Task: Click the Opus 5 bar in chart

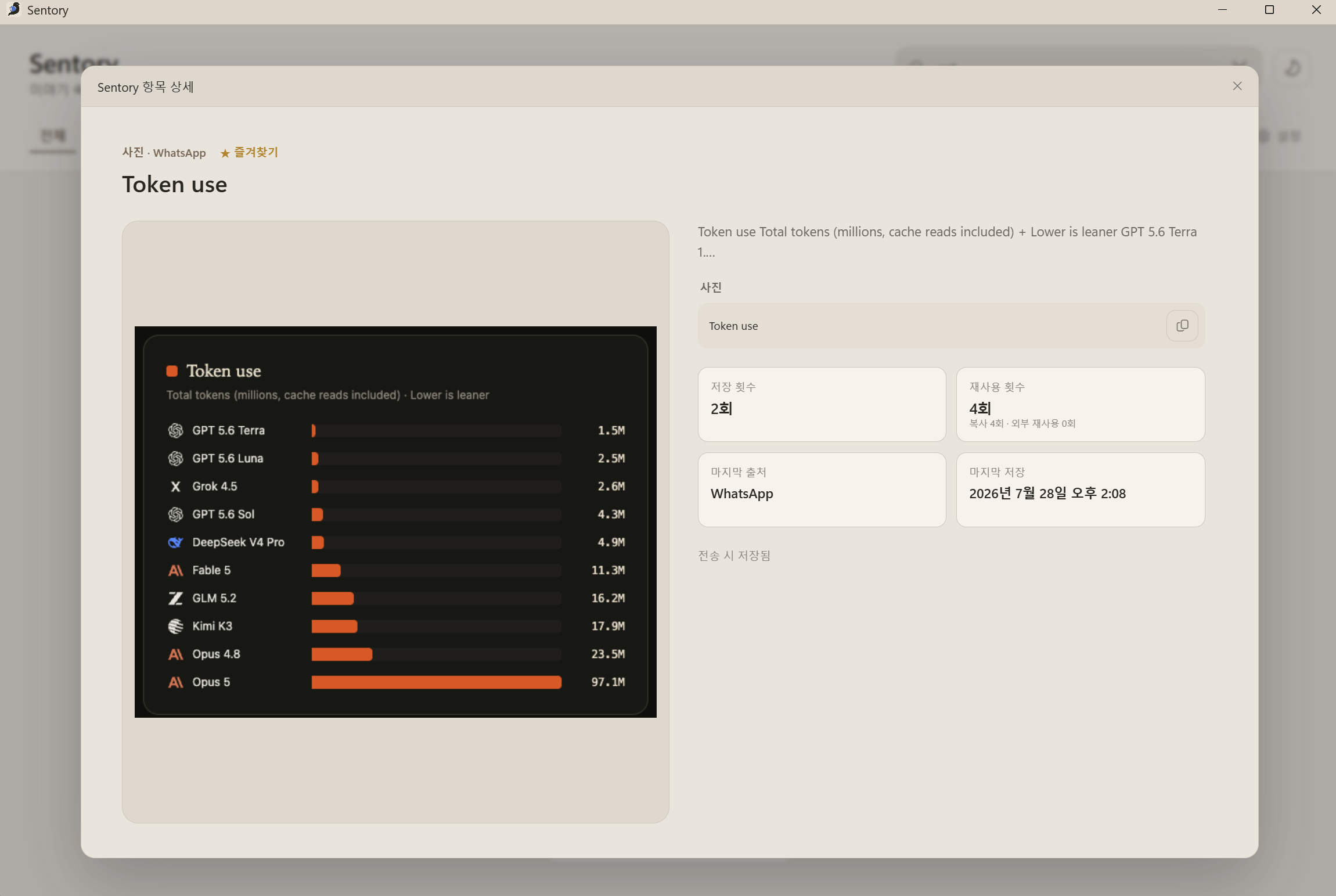Action: [436, 682]
